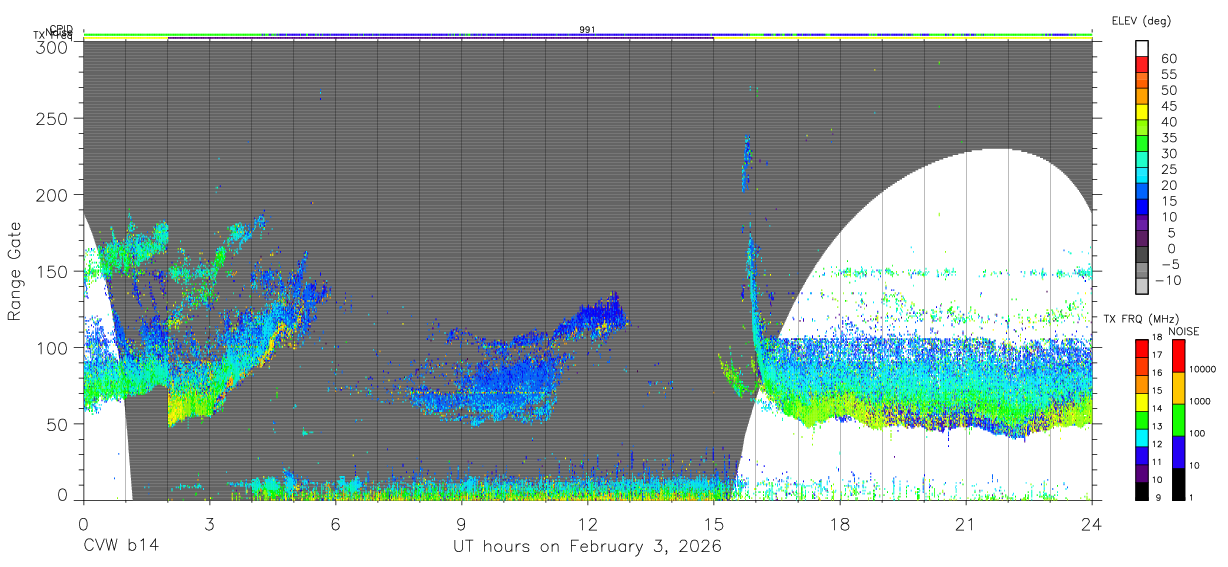The height and width of the screenshot is (567, 1228).
Task: Click the y-axis tick label 300
Action: click(54, 47)
